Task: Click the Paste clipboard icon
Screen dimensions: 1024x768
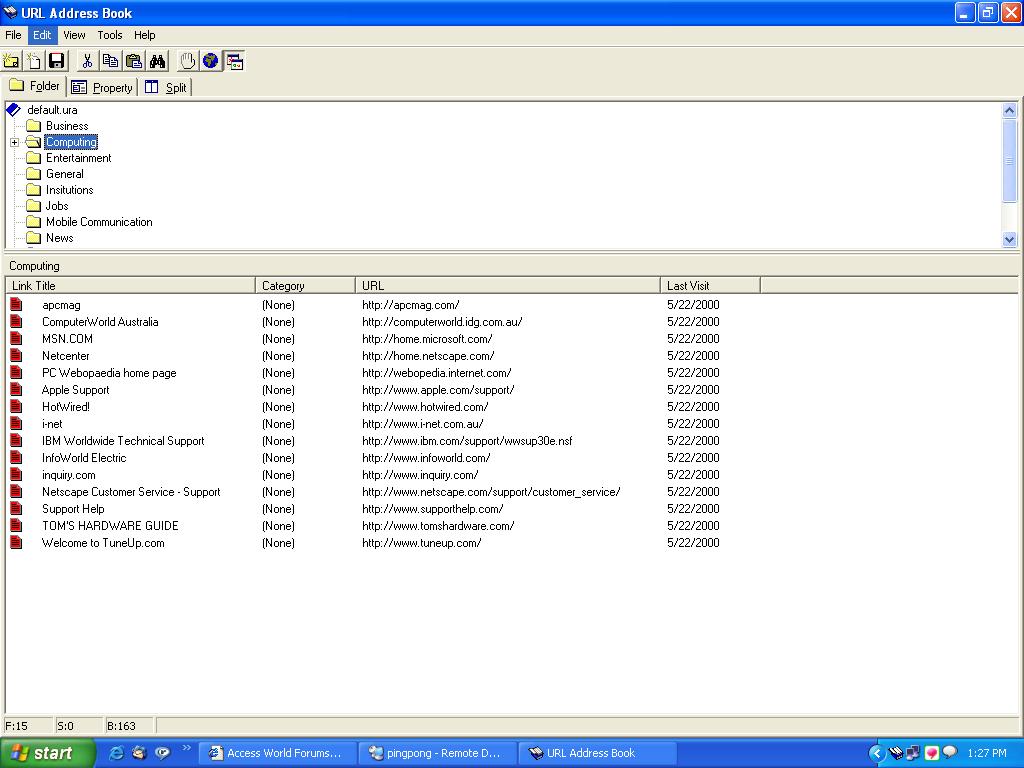Action: tap(134, 61)
